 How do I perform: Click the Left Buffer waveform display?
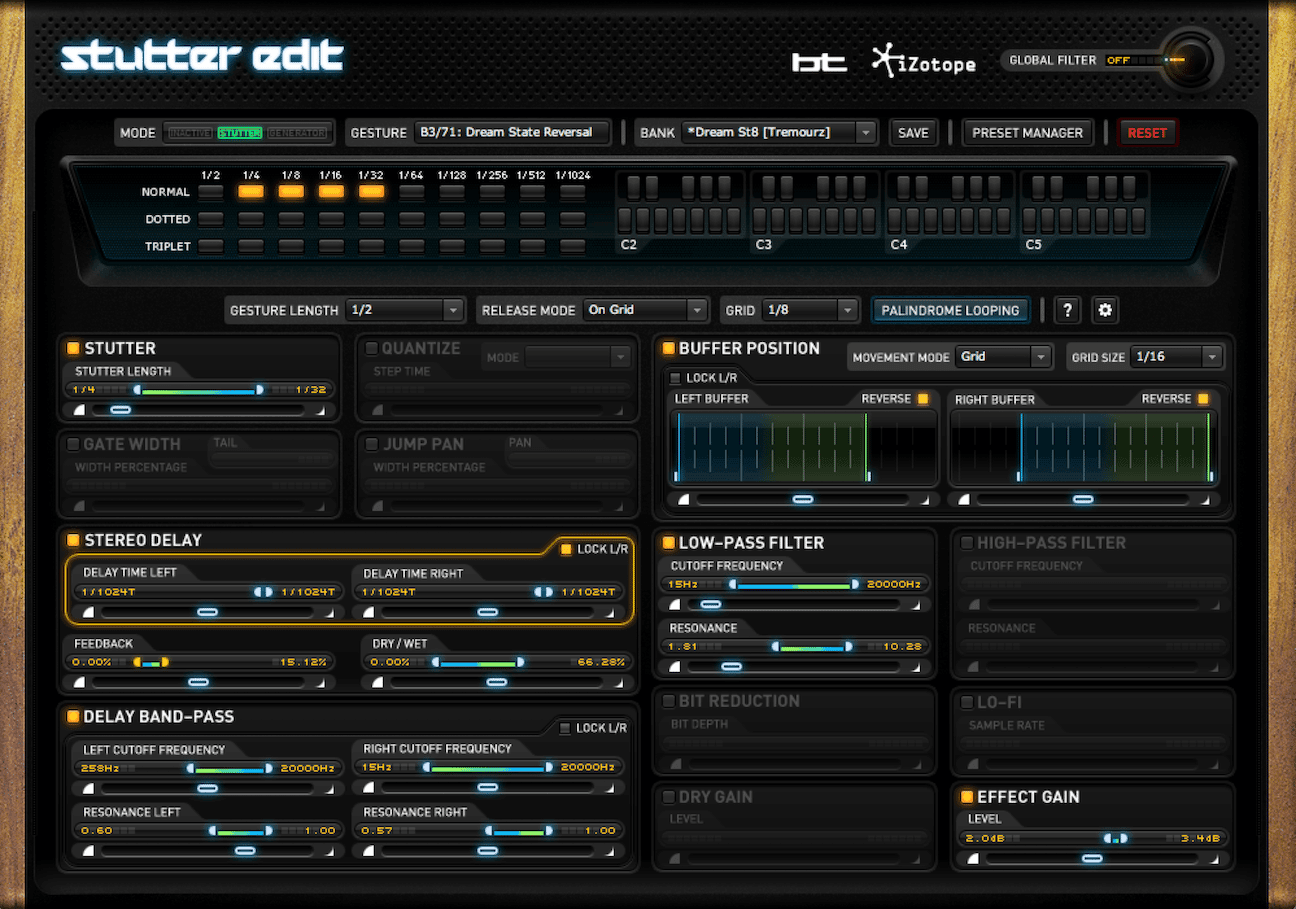coord(804,448)
